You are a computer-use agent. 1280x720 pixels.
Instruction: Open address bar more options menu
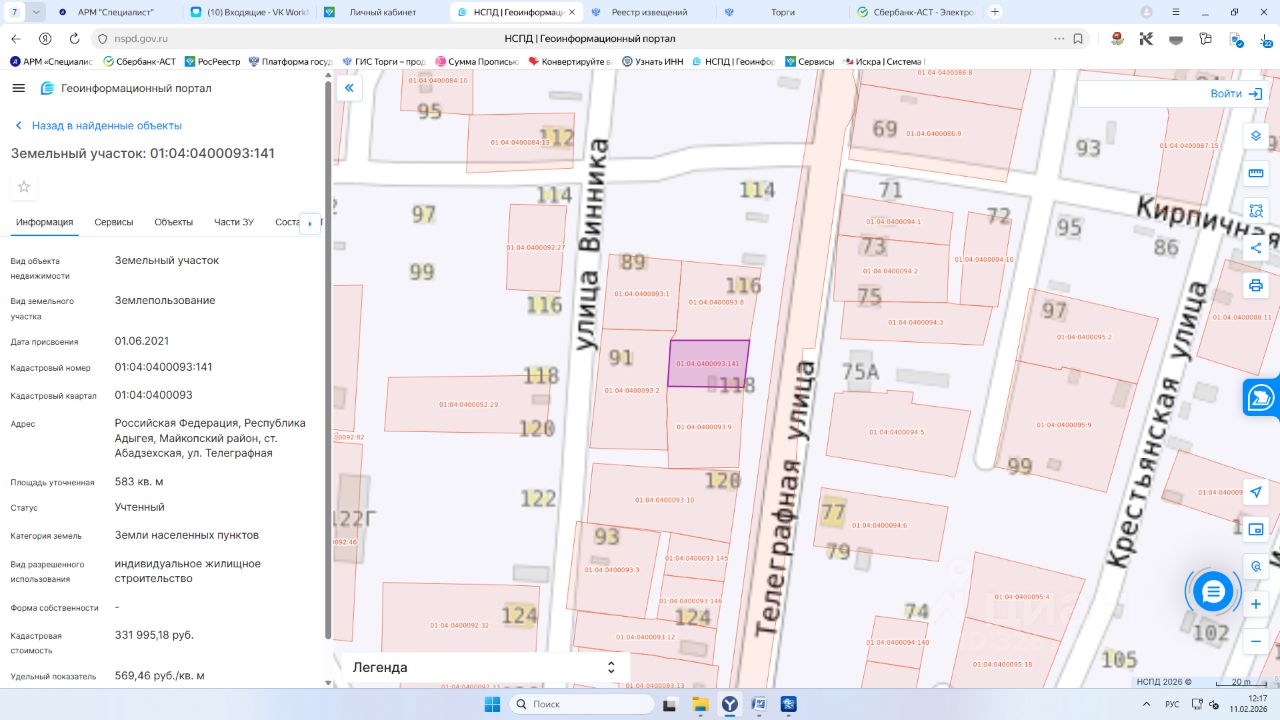click(x=1059, y=38)
